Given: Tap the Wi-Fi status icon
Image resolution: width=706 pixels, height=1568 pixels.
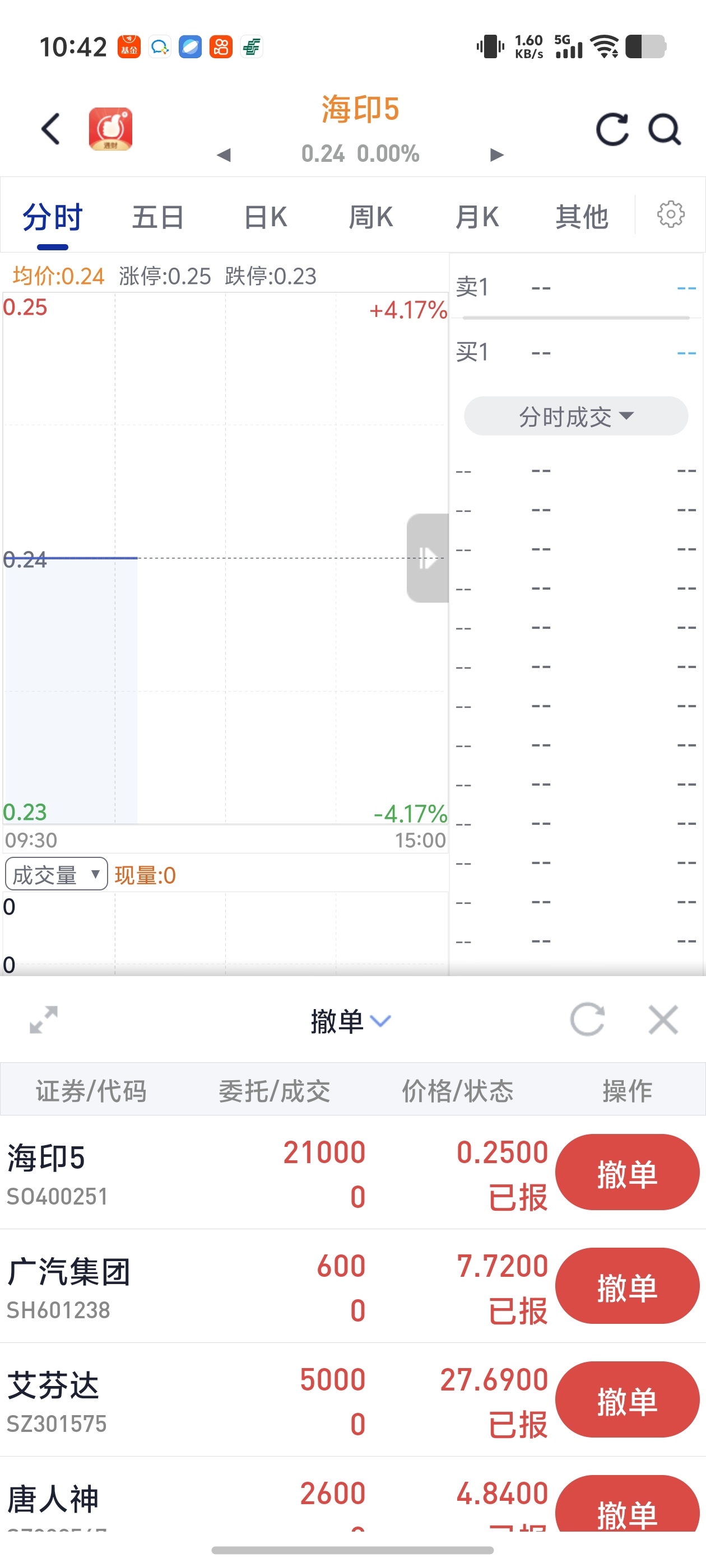Looking at the screenshot, I should (x=605, y=47).
